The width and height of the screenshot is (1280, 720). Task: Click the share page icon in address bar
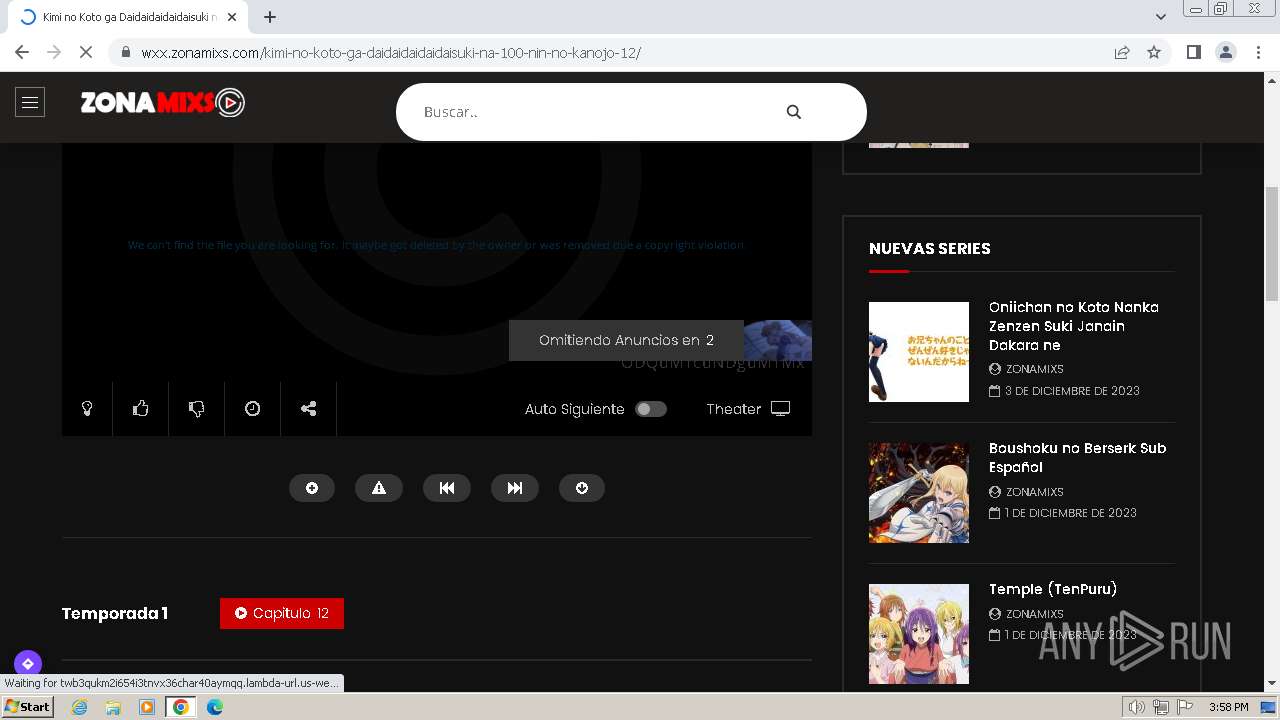[x=1122, y=52]
